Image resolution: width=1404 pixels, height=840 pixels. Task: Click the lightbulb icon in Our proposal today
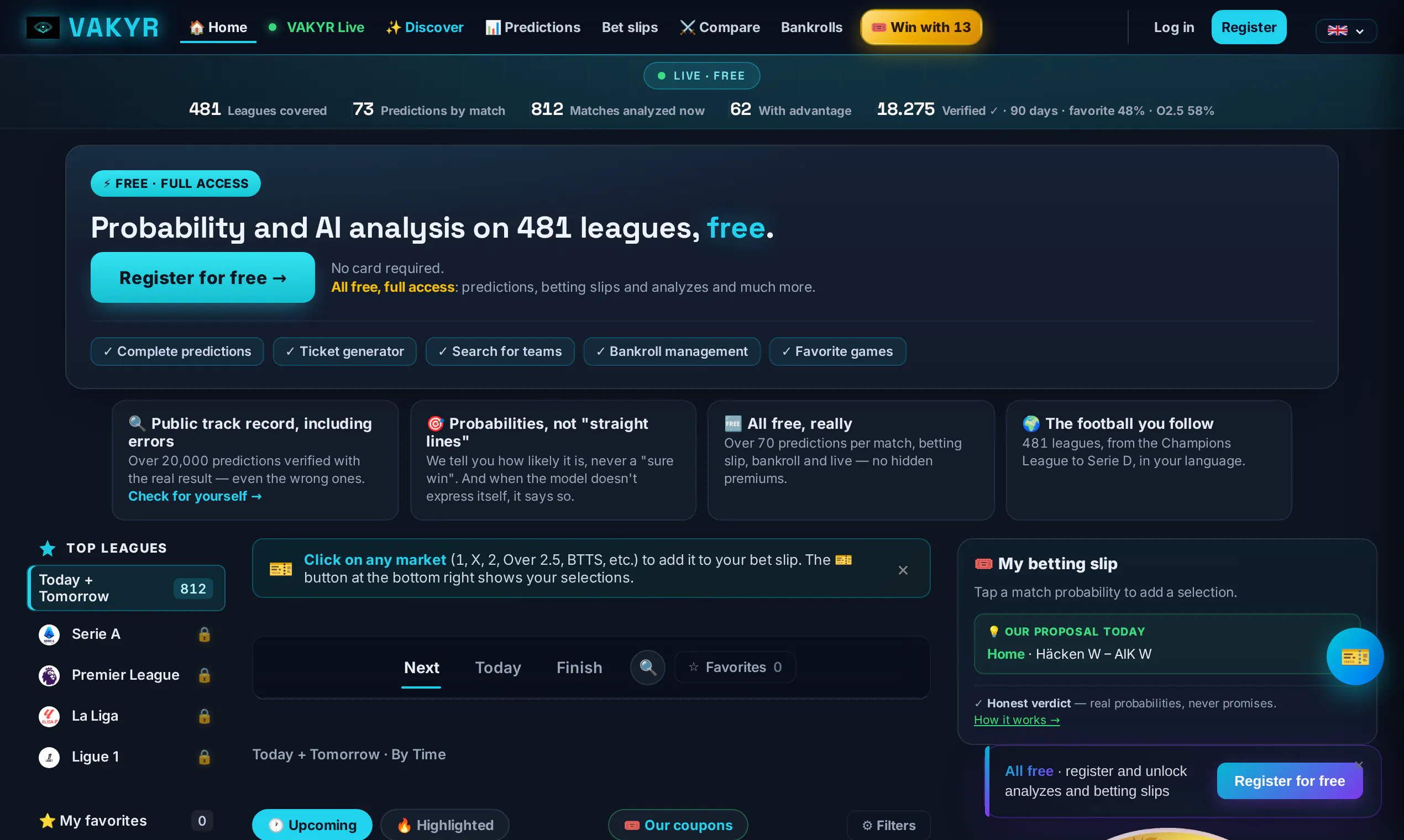[993, 631]
